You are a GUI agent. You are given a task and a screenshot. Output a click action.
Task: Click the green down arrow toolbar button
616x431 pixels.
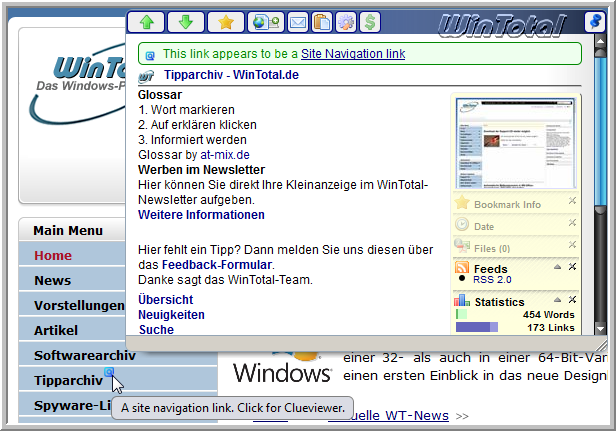(186, 22)
